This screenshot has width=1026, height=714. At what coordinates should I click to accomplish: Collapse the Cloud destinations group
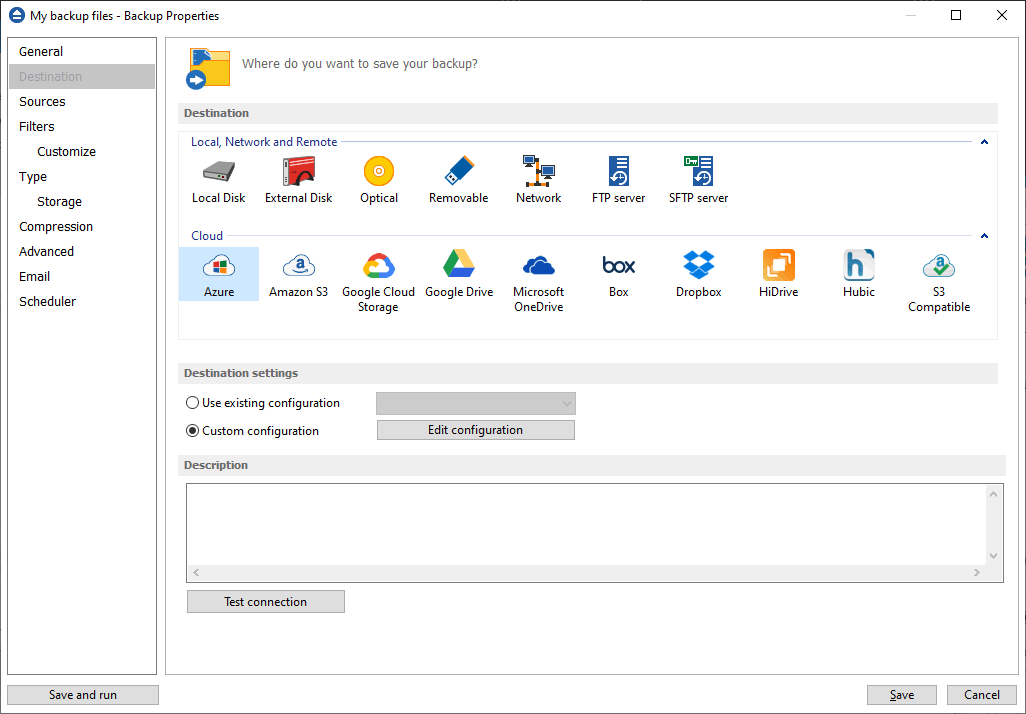pyautogui.click(x=984, y=236)
